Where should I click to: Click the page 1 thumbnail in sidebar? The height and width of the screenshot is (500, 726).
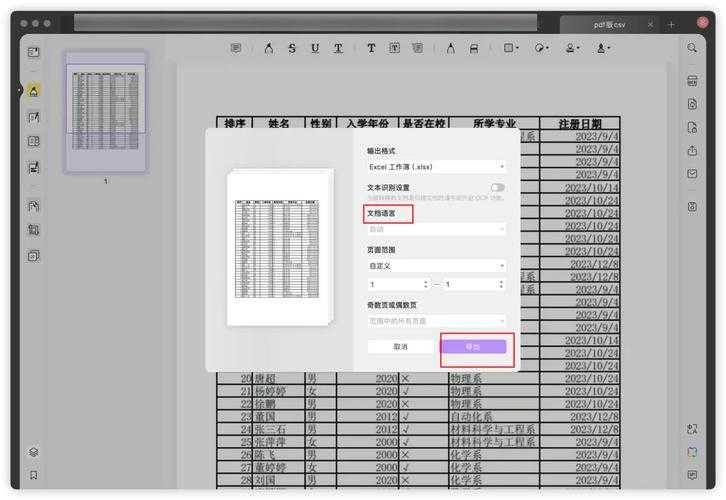(x=106, y=112)
